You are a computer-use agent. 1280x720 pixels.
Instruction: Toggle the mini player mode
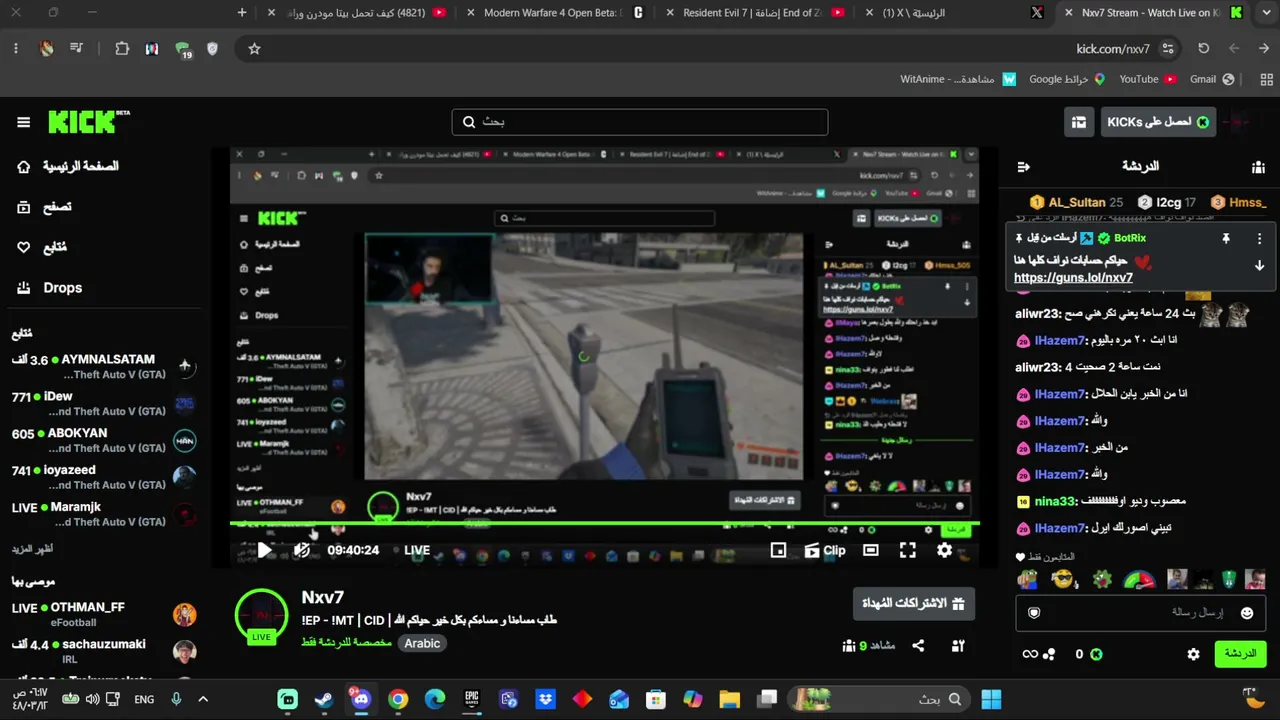[x=778, y=550]
